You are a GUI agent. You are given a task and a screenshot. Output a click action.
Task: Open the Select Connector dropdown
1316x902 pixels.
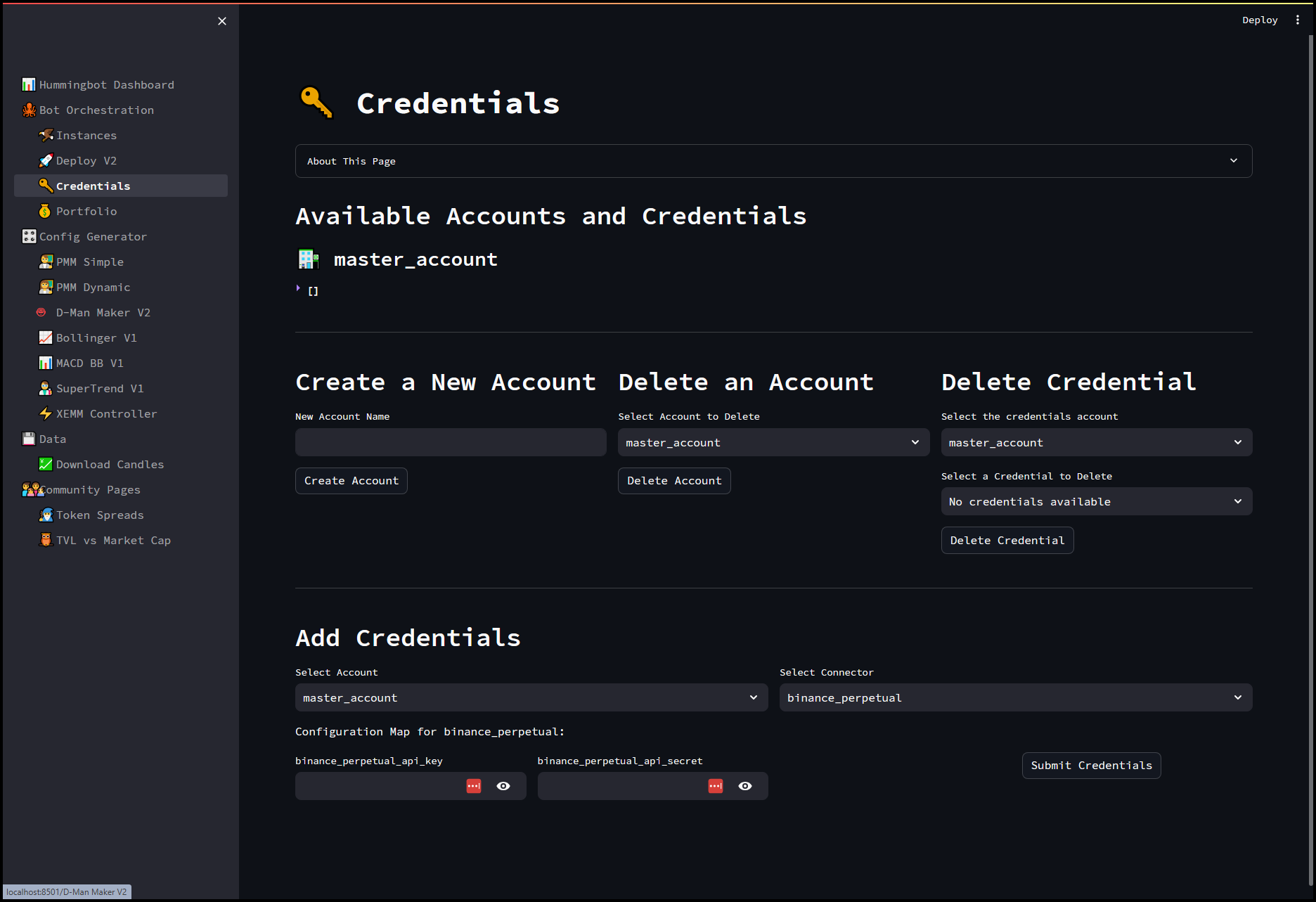pos(1015,697)
